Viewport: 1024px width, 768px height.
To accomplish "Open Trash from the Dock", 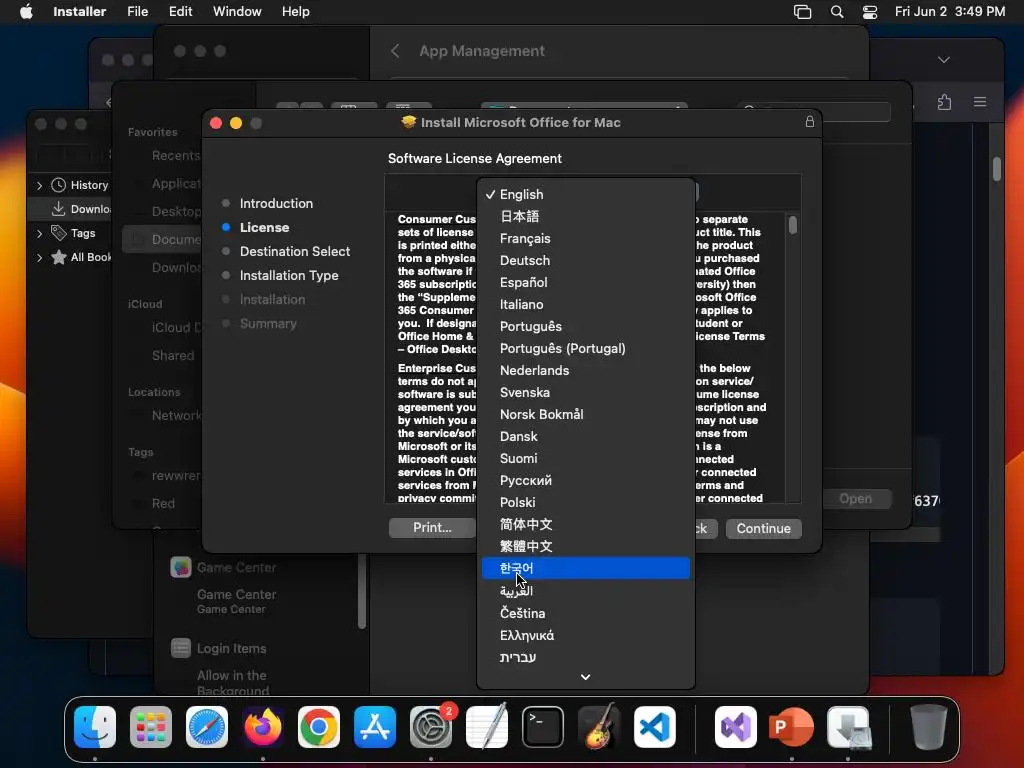I will 928,727.
